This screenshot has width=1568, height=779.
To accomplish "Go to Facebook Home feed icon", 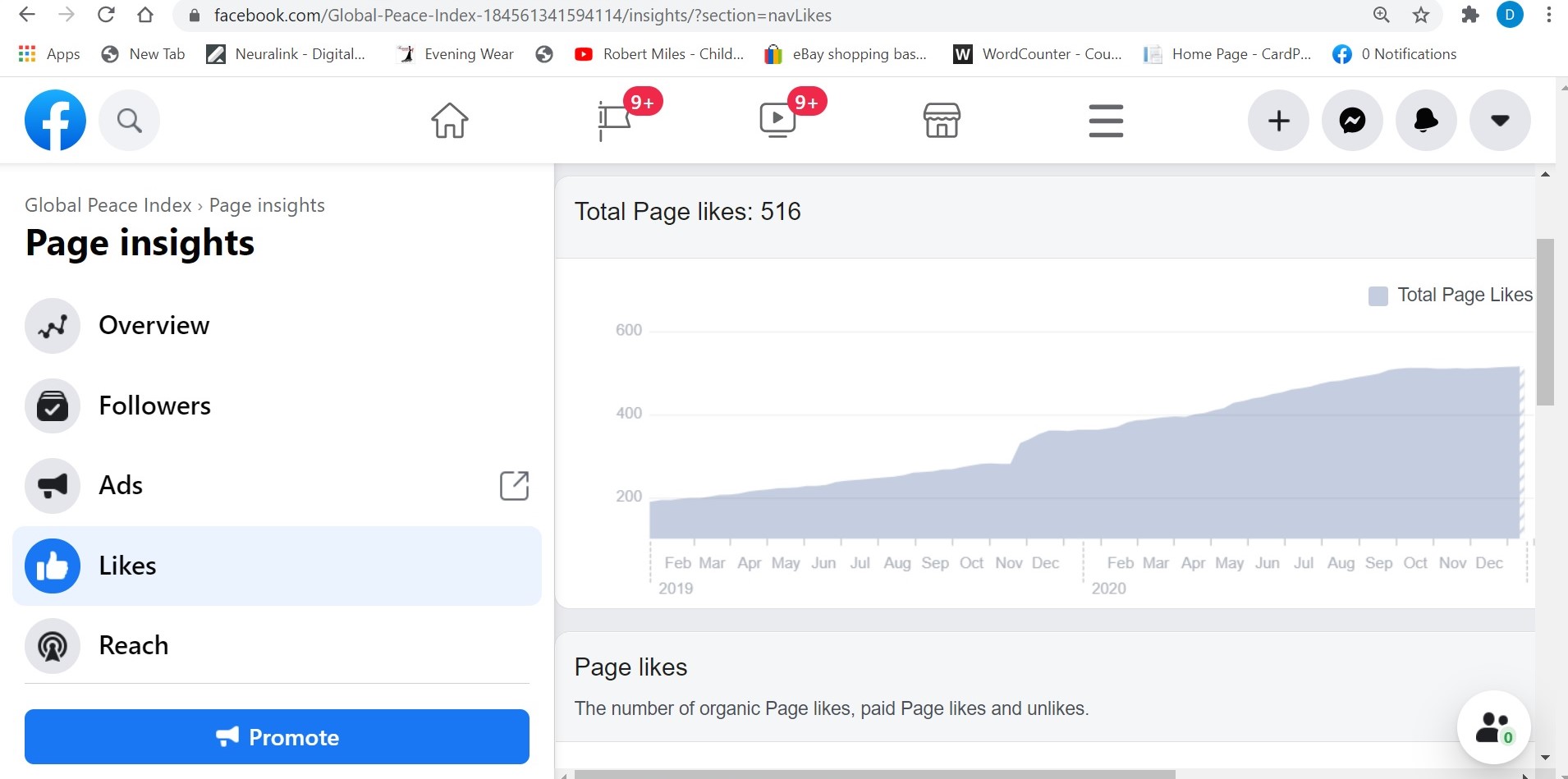I will click(450, 121).
